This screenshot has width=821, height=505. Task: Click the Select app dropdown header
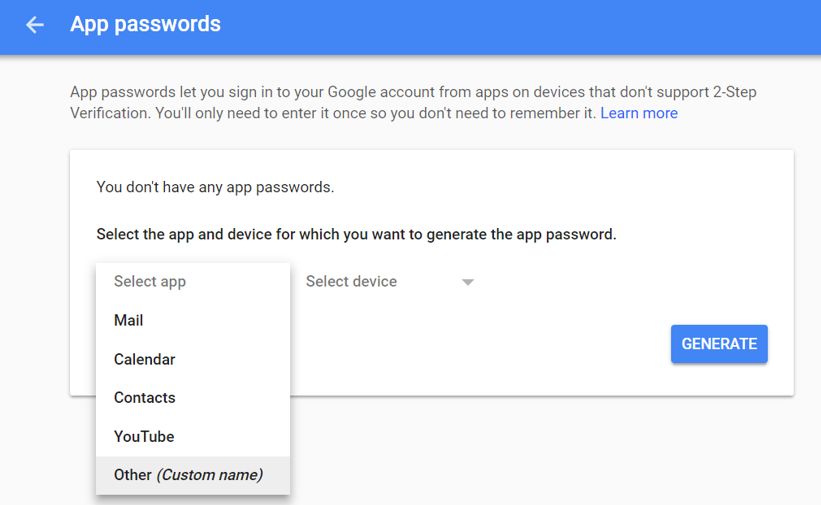[x=150, y=282]
